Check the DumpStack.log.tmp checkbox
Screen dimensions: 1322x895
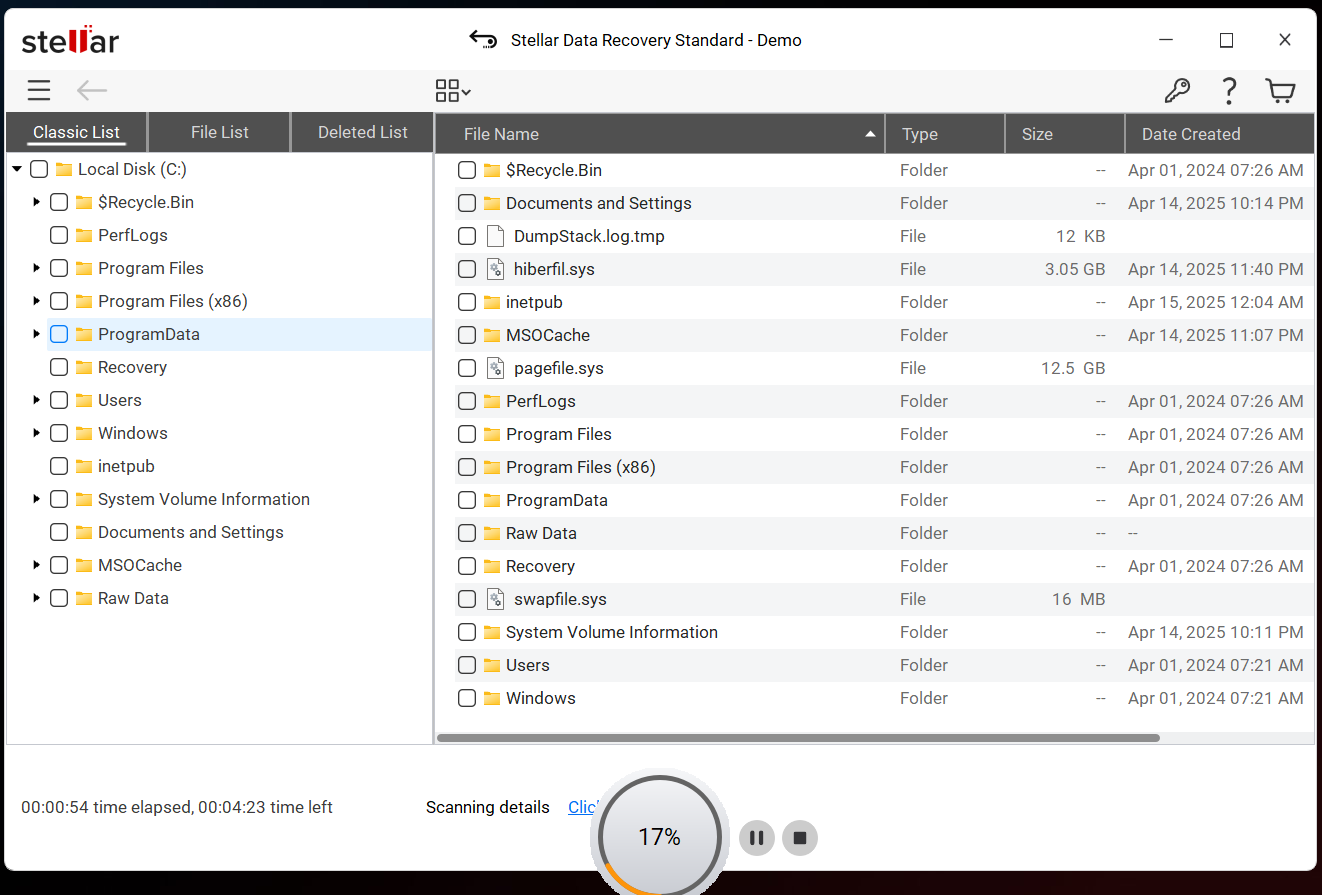point(467,236)
